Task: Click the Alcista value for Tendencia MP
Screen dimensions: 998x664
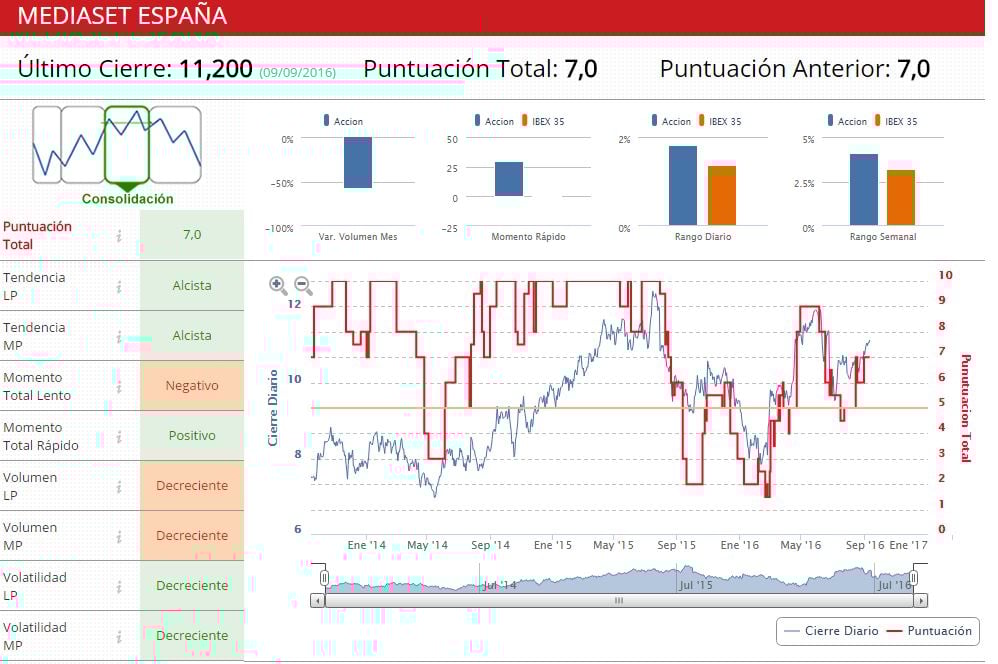Action: coord(192,336)
